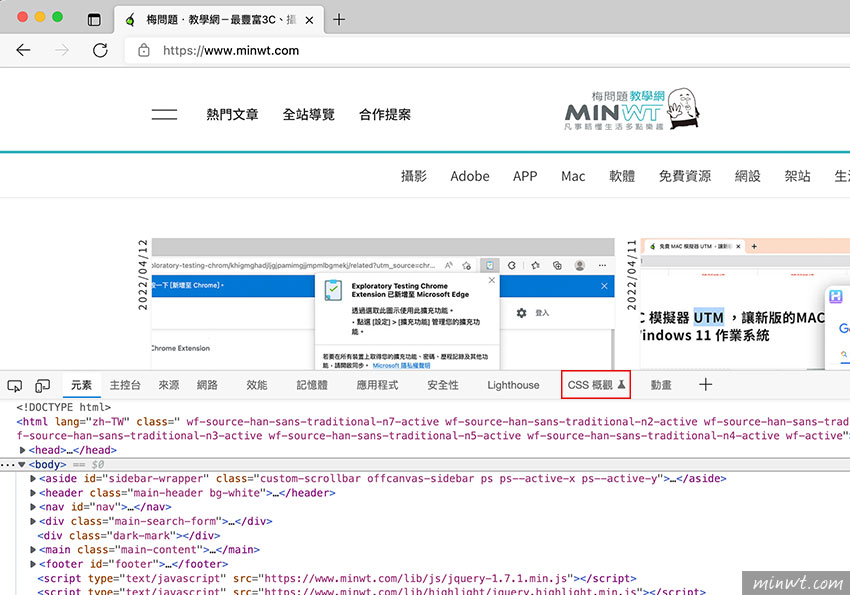Switch to the 效能 DevTools tab
The width and height of the screenshot is (850, 595).
(x=256, y=385)
